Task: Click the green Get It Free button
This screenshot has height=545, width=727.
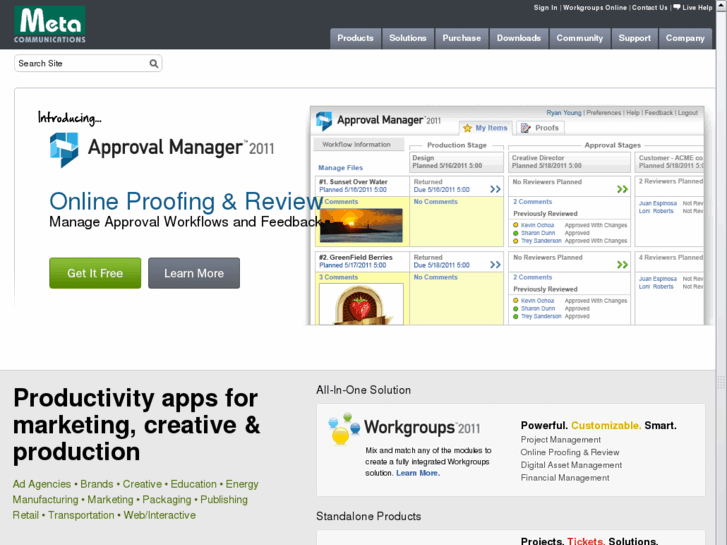Action: [x=95, y=273]
